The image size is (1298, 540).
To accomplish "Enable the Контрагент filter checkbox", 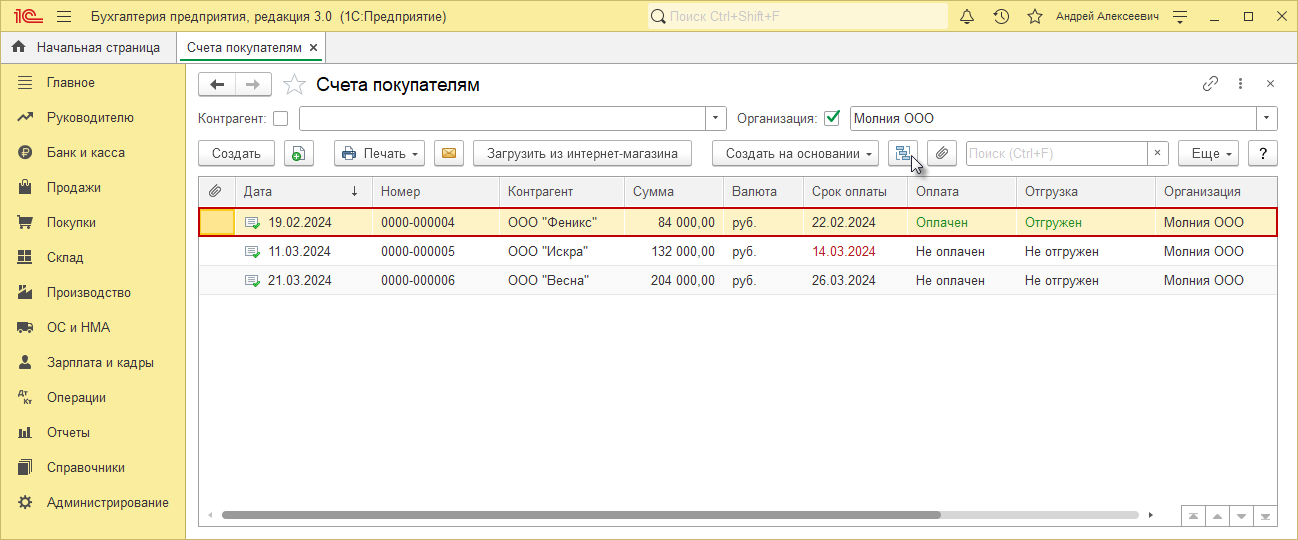I will [280, 119].
